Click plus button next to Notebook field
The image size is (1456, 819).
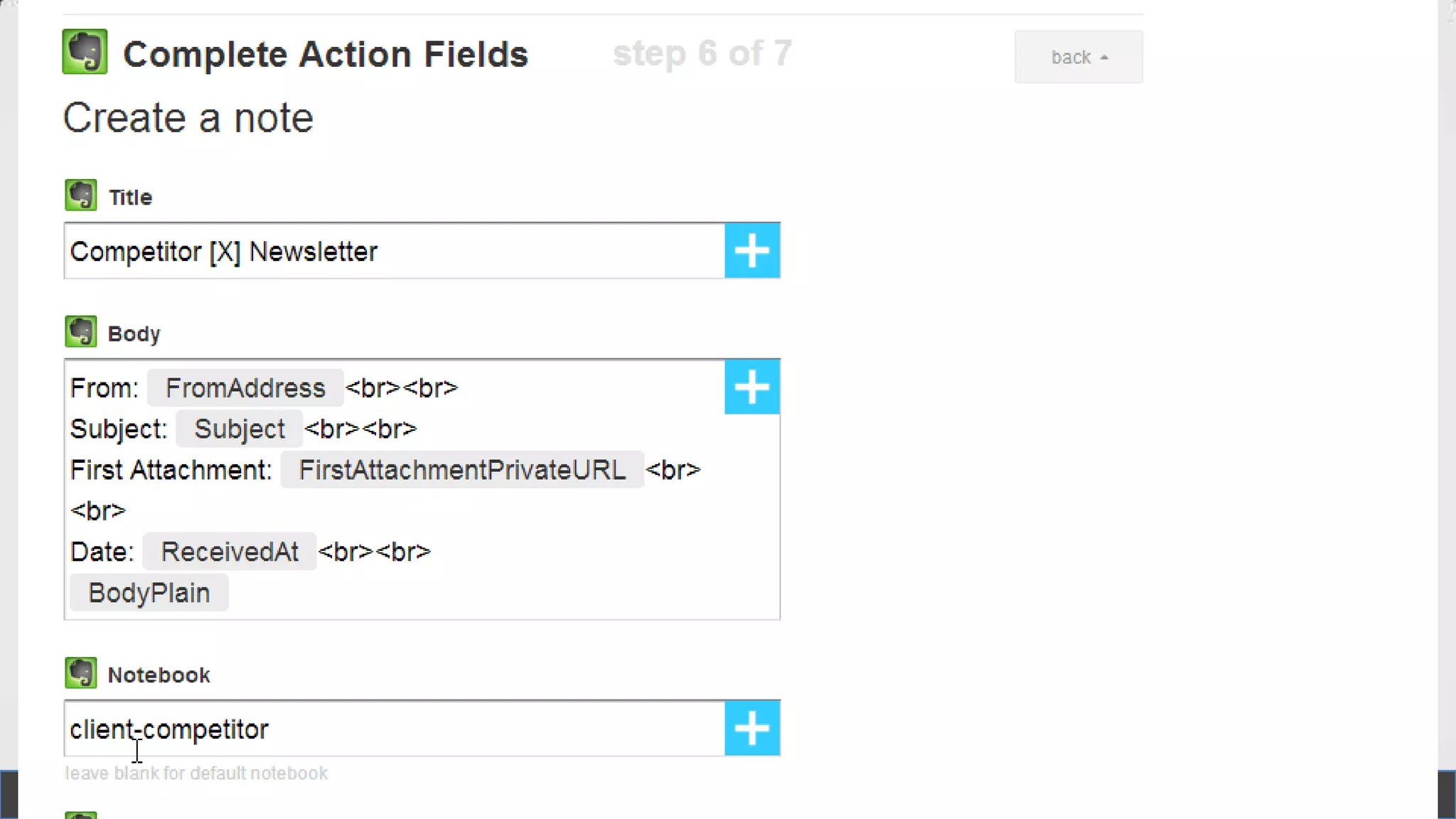(x=752, y=729)
